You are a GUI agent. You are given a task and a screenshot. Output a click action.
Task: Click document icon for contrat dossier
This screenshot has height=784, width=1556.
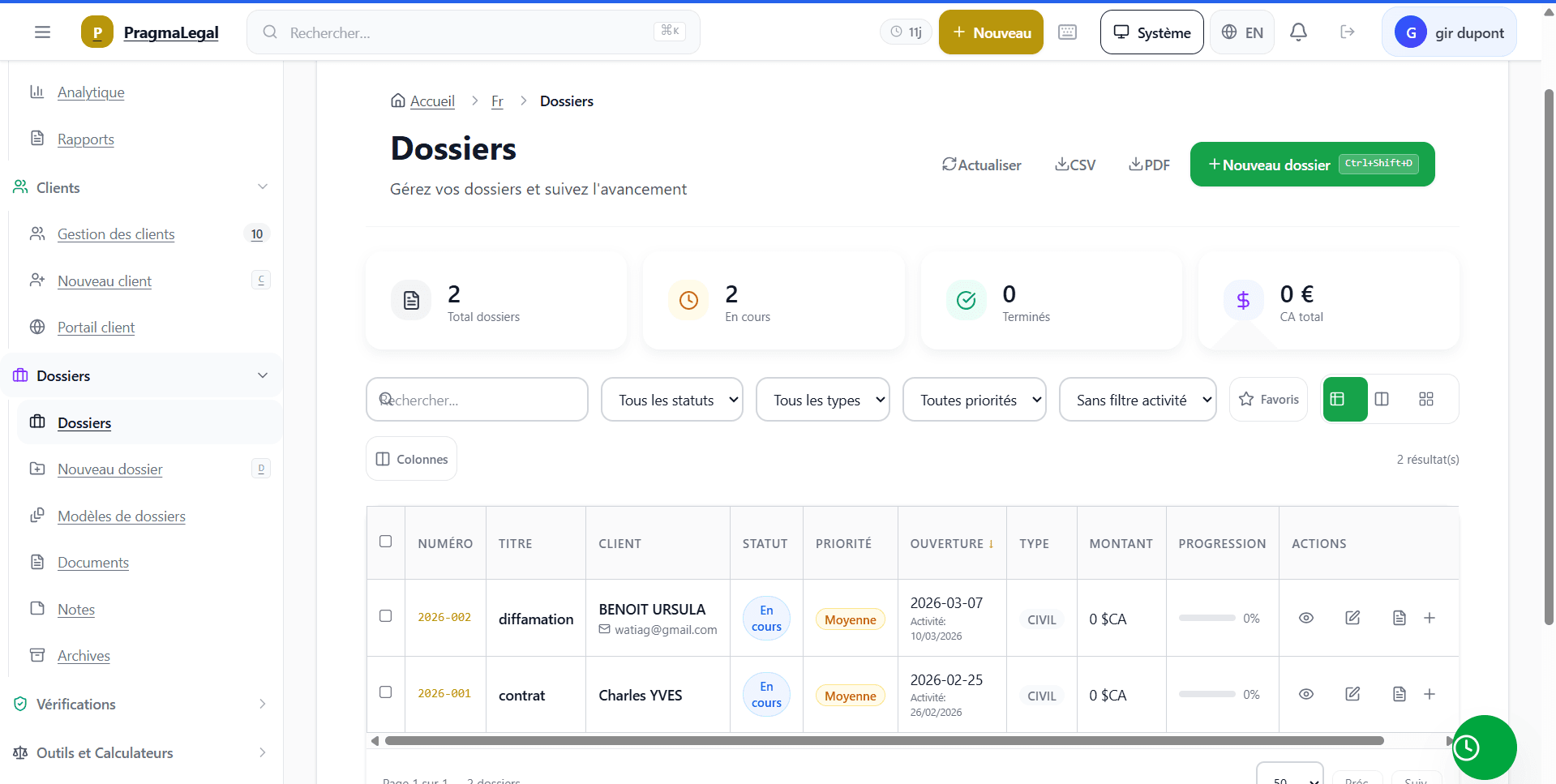pos(1399,694)
